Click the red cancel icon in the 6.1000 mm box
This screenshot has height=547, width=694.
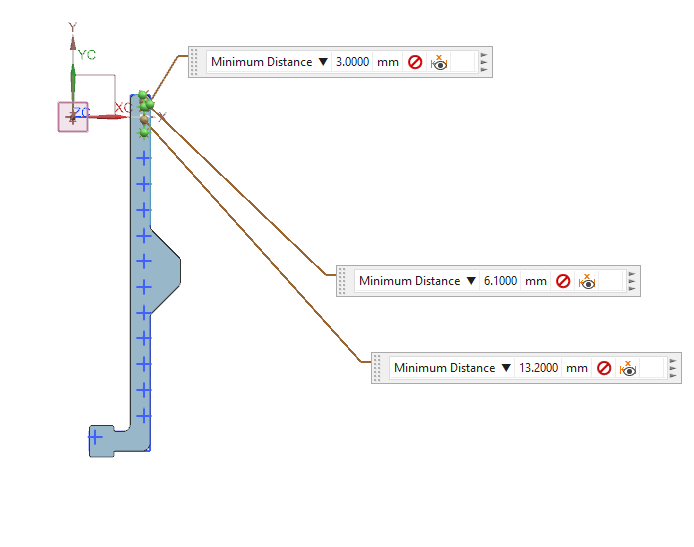[x=563, y=281]
